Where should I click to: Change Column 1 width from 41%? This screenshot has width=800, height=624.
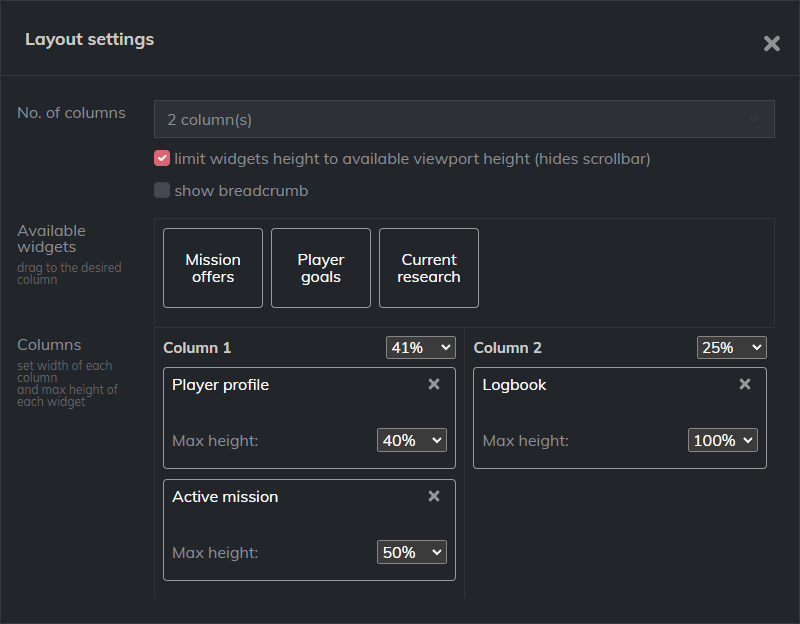tap(420, 347)
